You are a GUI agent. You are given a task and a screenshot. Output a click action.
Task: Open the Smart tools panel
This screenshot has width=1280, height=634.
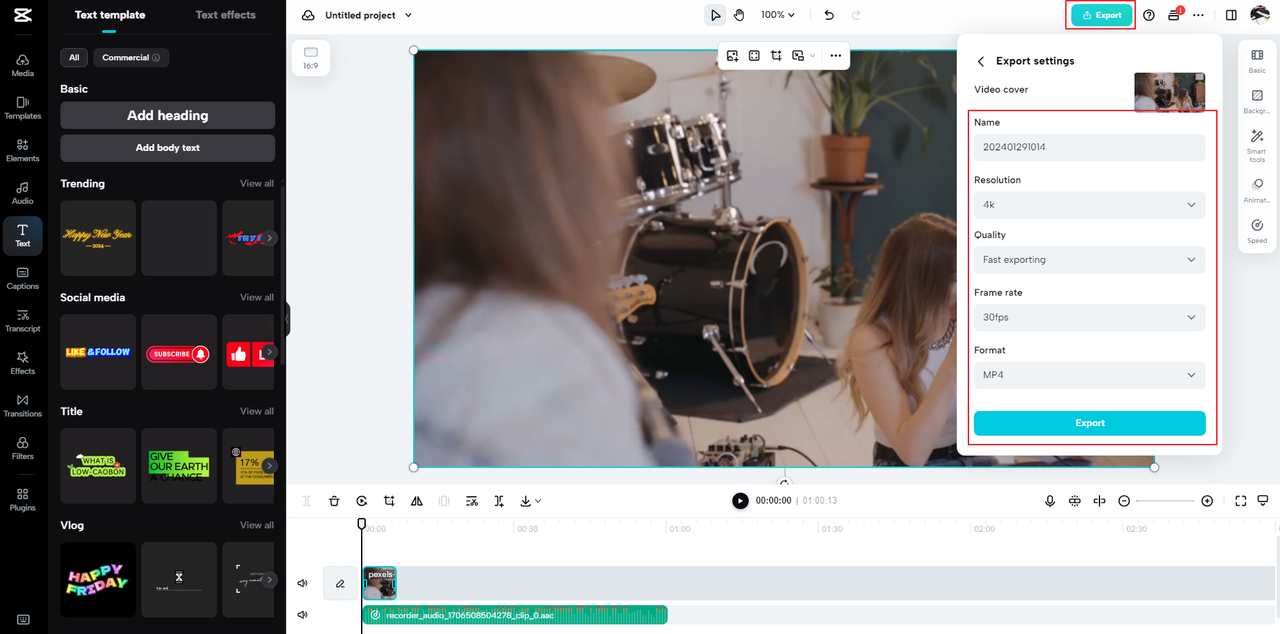[x=1257, y=147]
